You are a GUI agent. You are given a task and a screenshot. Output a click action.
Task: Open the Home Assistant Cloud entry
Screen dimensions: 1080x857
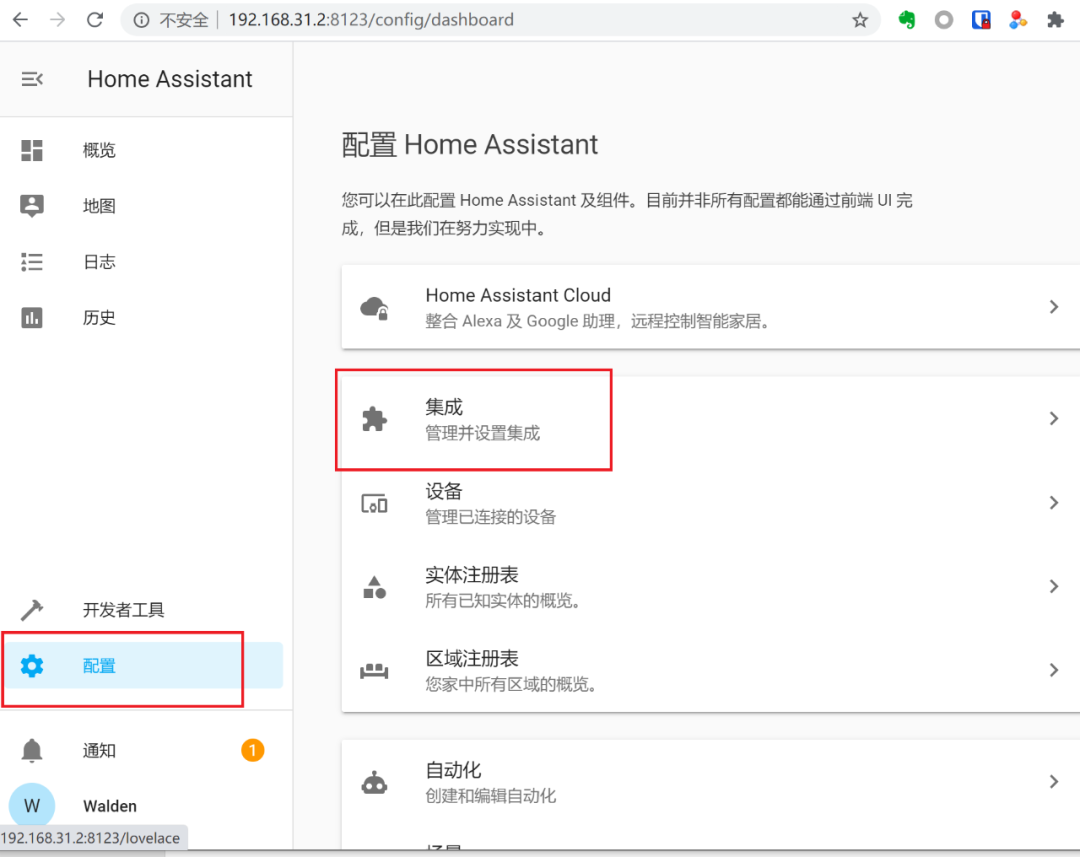[x=711, y=307]
